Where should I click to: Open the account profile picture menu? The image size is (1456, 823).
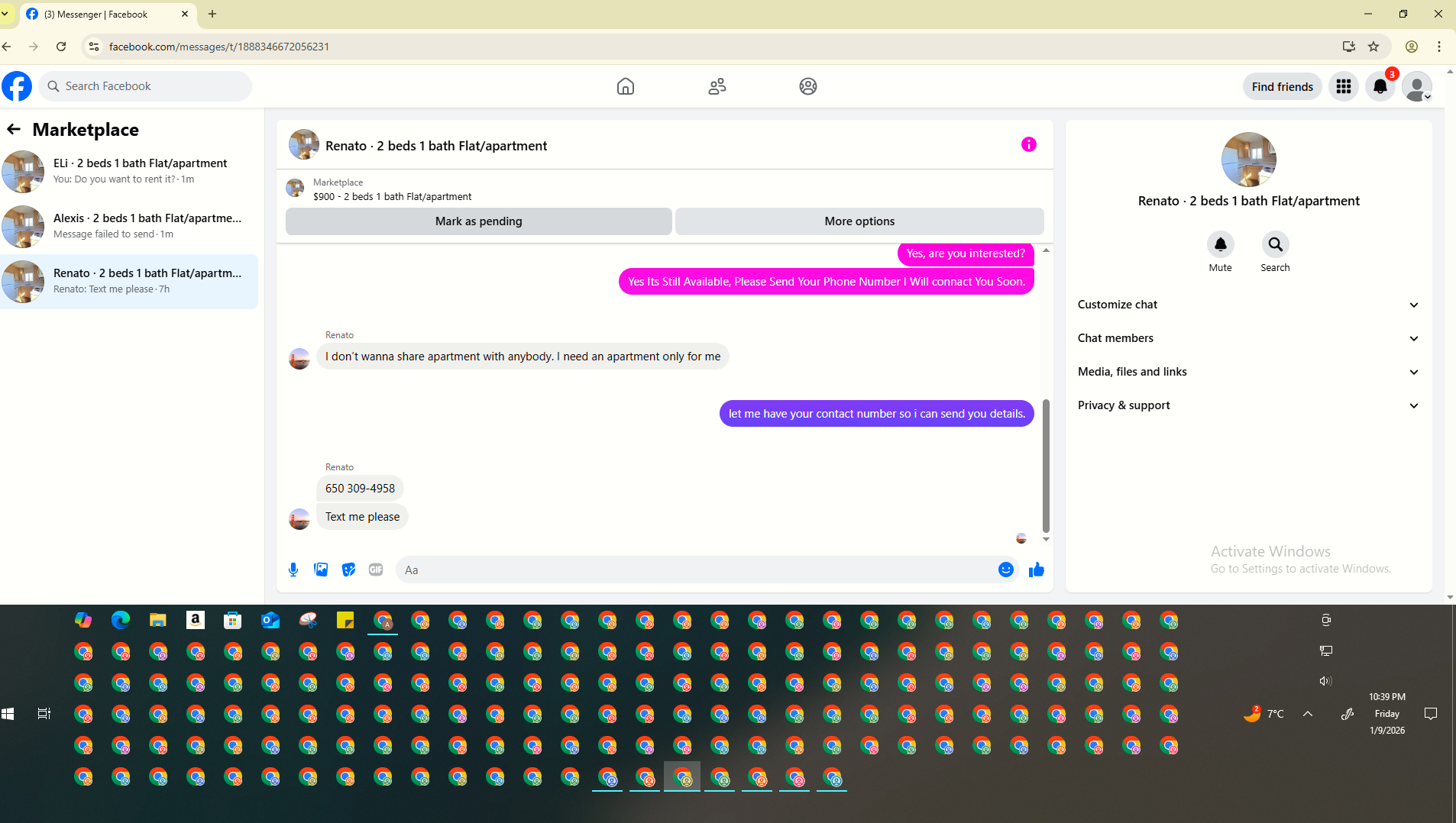tap(1417, 86)
